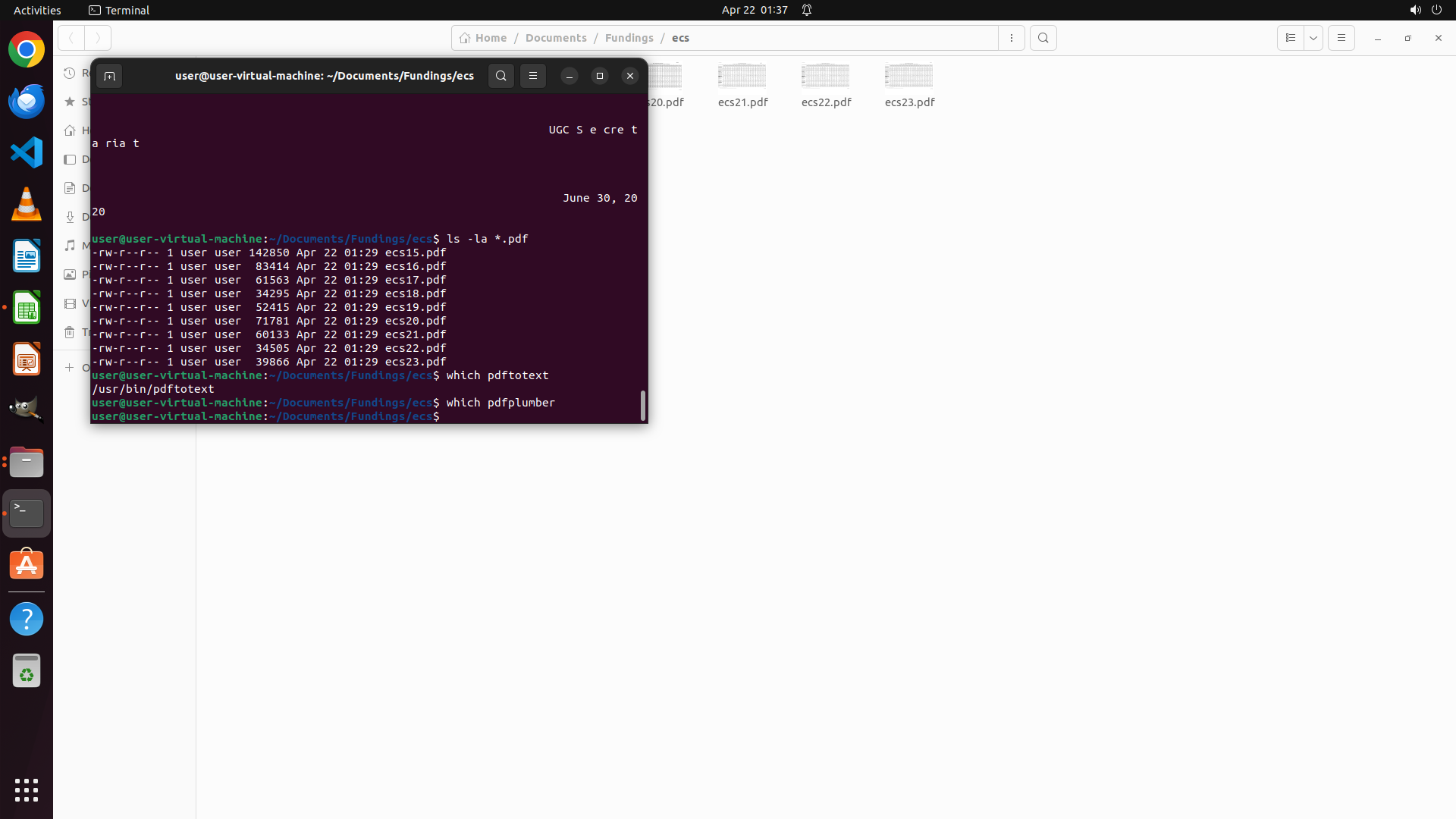Click the terminal search icon
This screenshot has width=1456, height=819.
point(500,76)
